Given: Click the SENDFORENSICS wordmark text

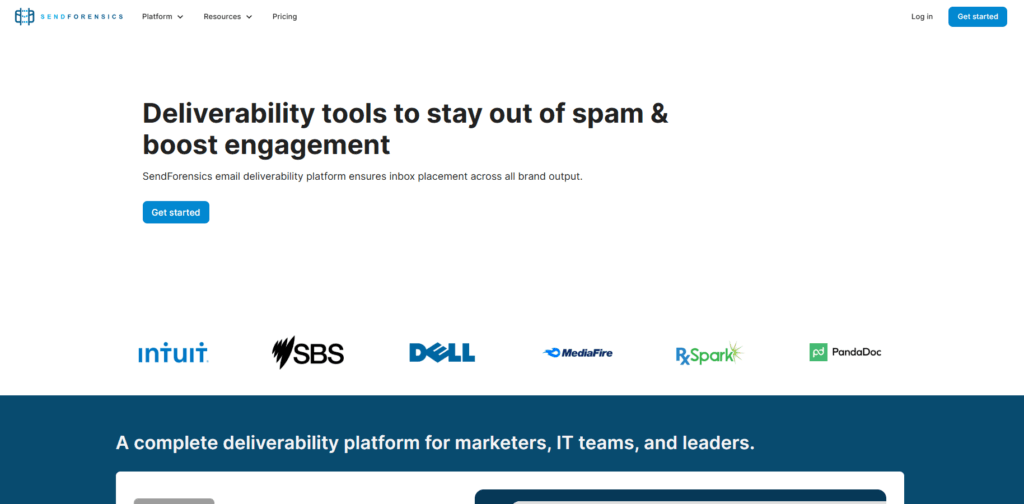Looking at the screenshot, I should coord(80,16).
